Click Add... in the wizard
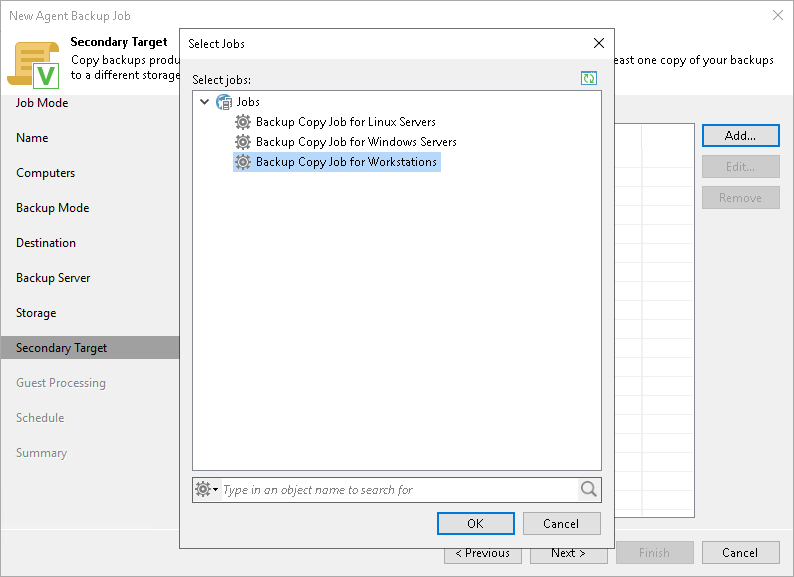Image resolution: width=794 pixels, height=577 pixels. click(x=740, y=136)
